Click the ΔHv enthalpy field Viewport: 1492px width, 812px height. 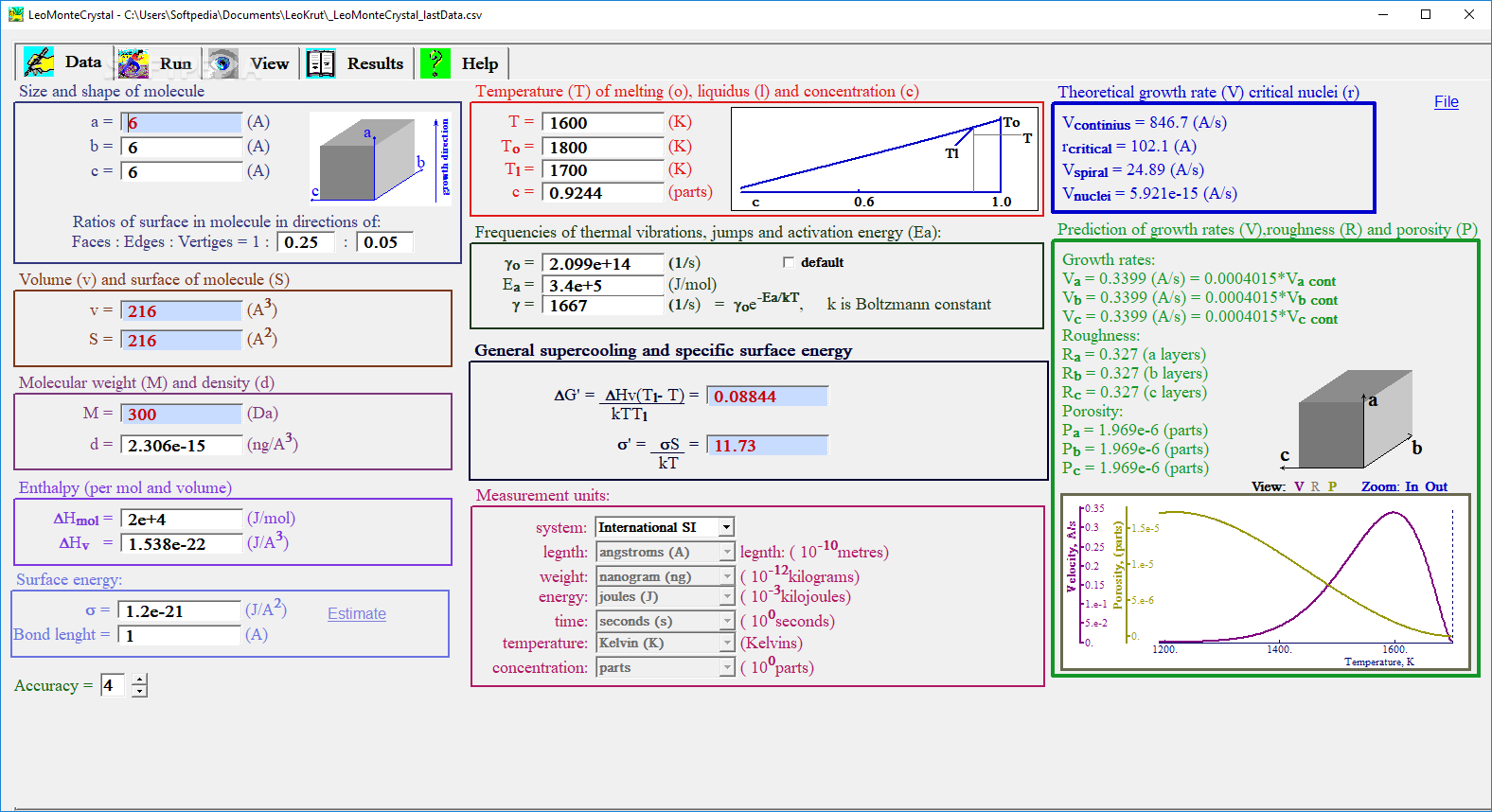[x=182, y=544]
